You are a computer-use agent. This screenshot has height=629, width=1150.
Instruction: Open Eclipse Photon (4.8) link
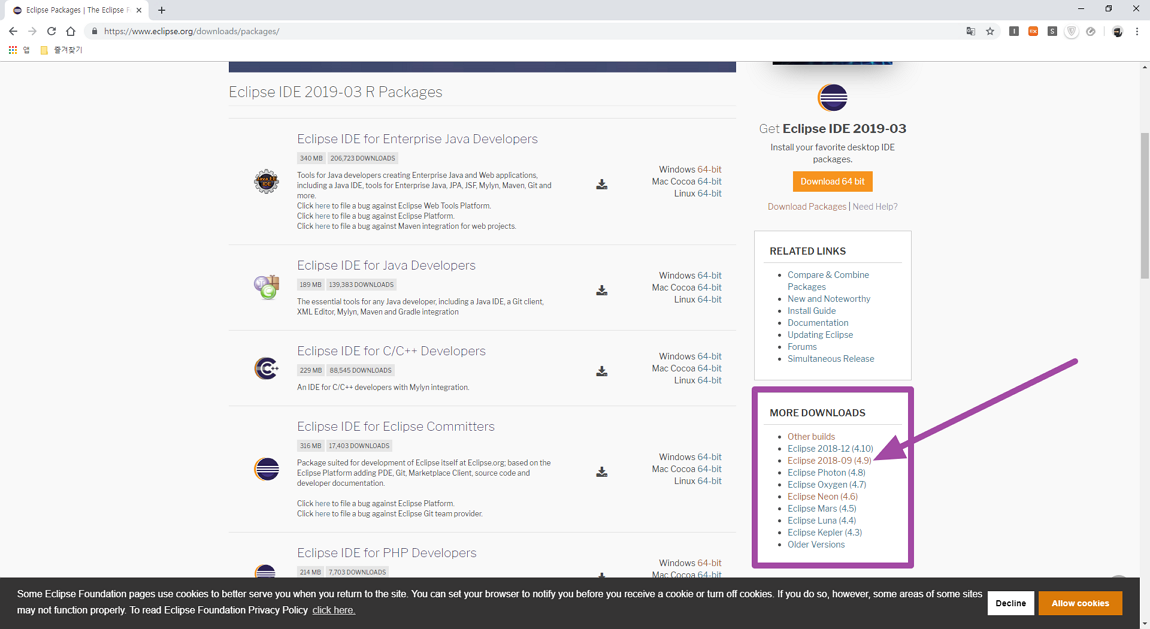pos(827,473)
